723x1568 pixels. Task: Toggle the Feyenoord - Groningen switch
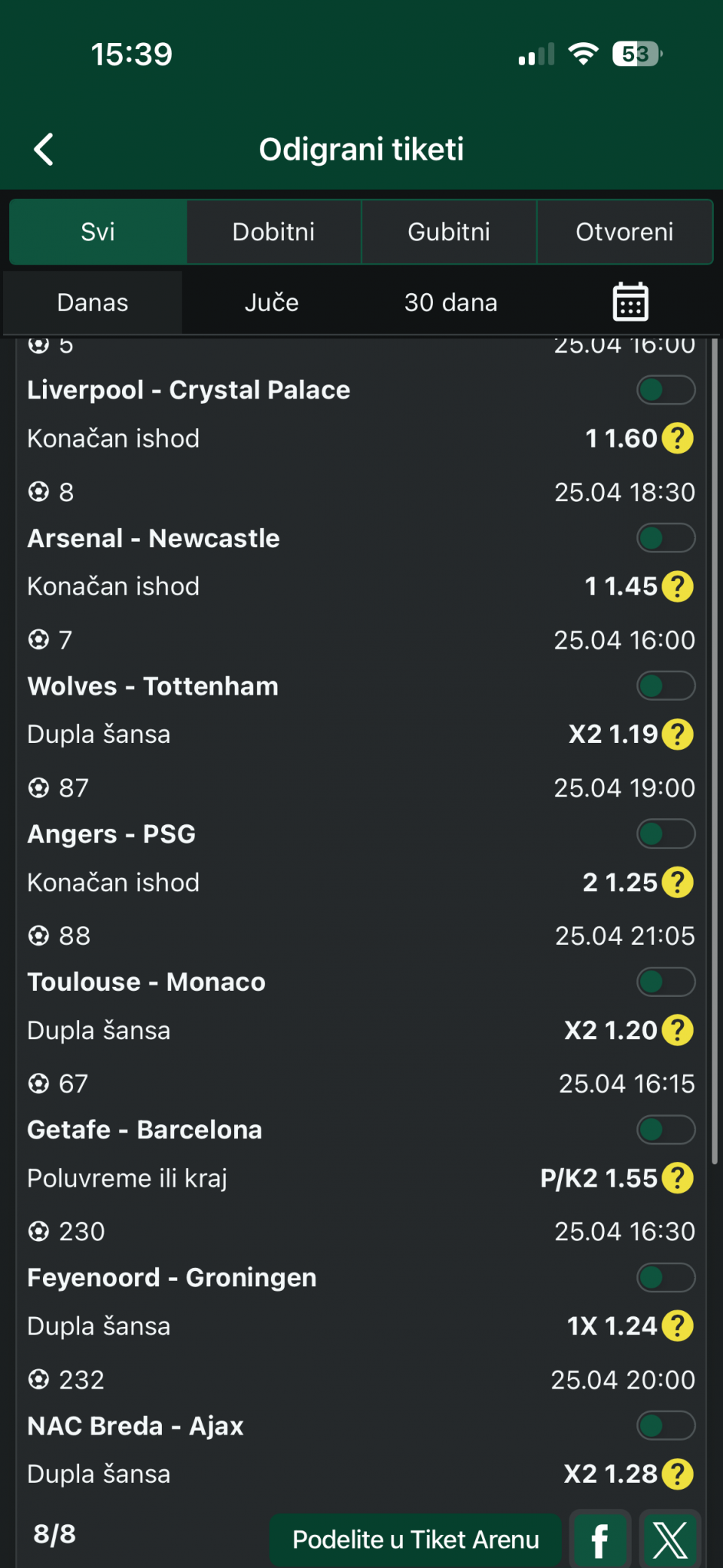(666, 1278)
